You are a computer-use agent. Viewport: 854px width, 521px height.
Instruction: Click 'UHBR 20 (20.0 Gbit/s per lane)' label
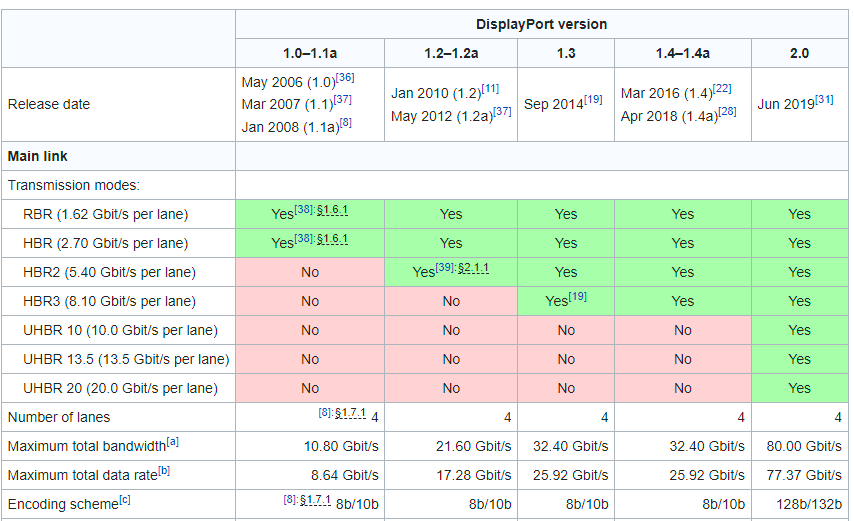point(120,388)
